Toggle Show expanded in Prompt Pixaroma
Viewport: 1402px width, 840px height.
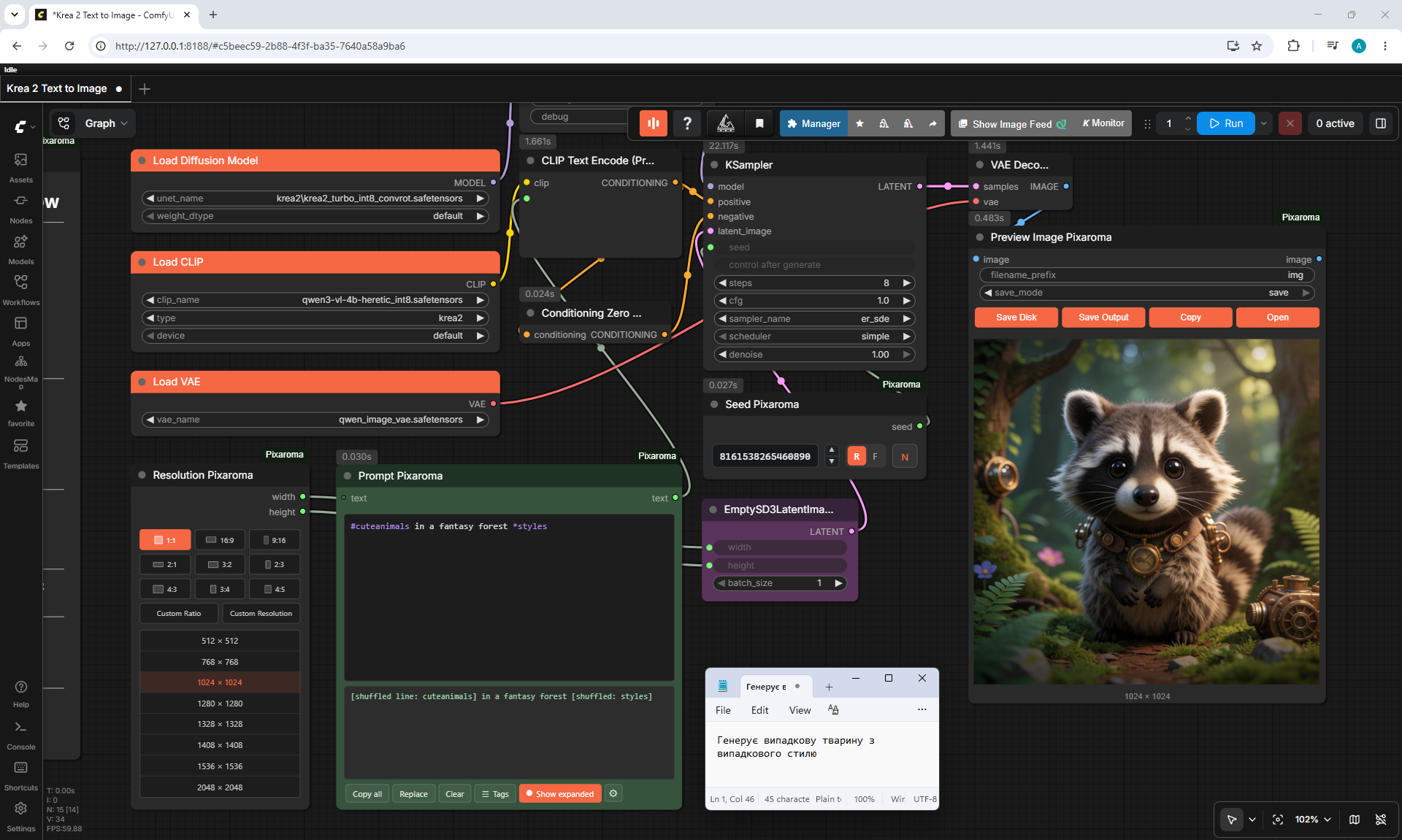point(560,794)
